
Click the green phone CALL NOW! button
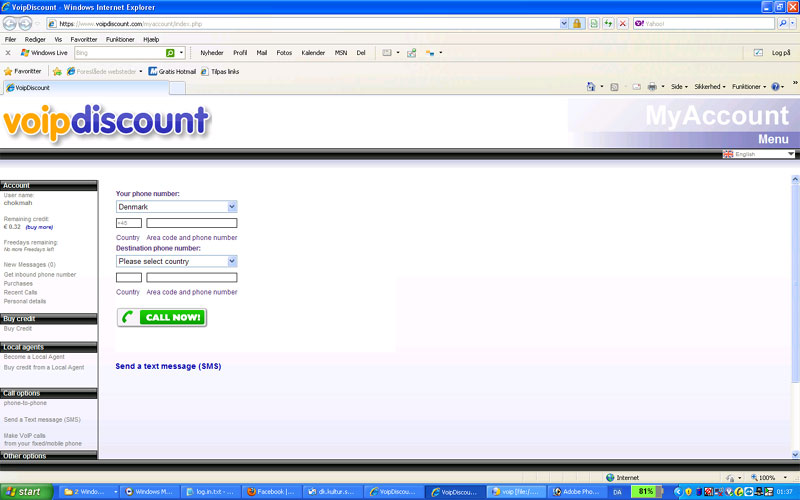coord(162,317)
